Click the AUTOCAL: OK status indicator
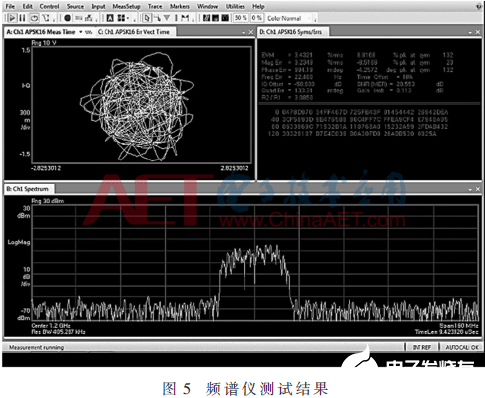Screen dimensions: 485x398 point(462,347)
